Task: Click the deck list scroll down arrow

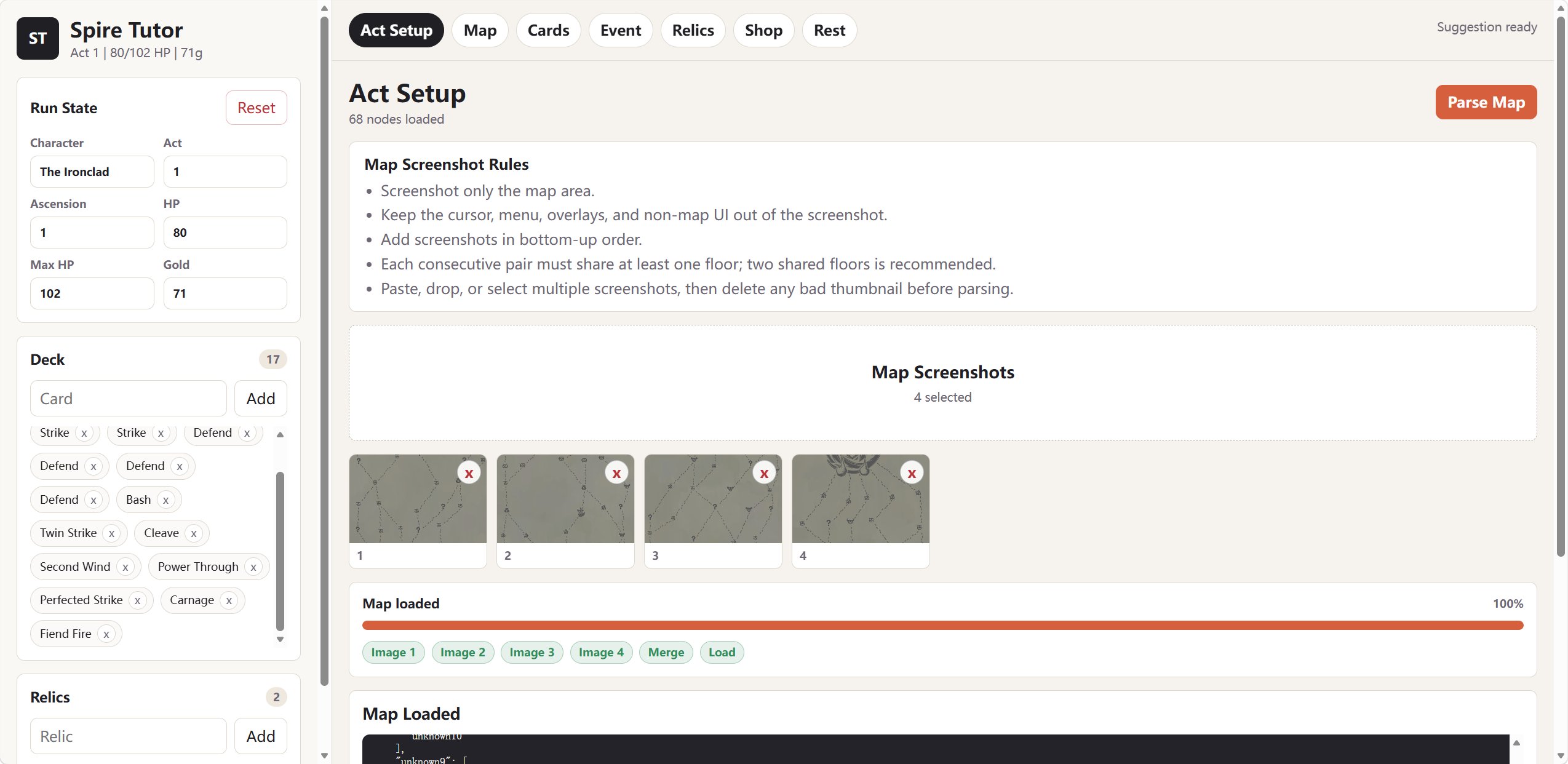Action: pyautogui.click(x=281, y=640)
